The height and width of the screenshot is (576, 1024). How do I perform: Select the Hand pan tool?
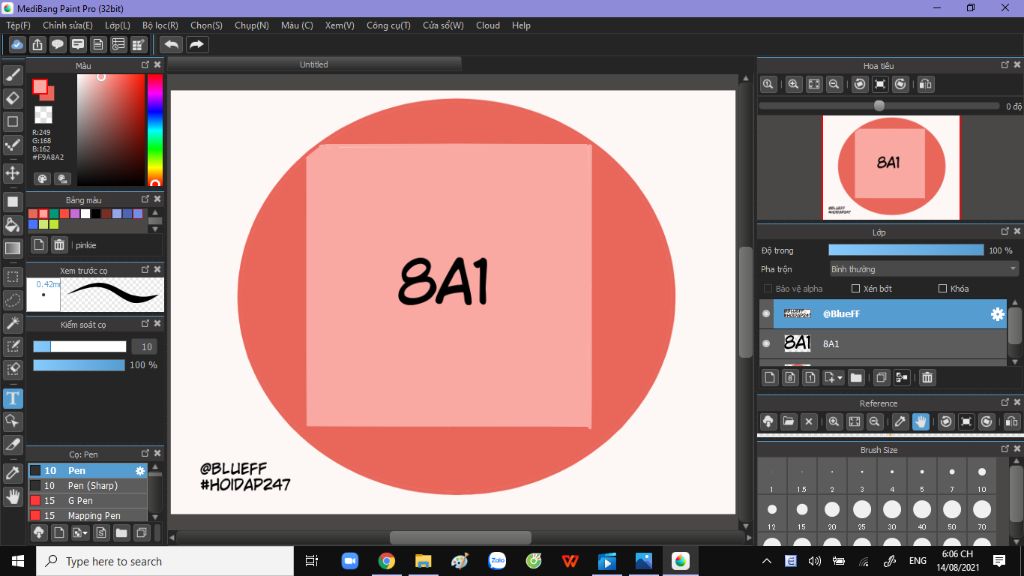[12, 497]
